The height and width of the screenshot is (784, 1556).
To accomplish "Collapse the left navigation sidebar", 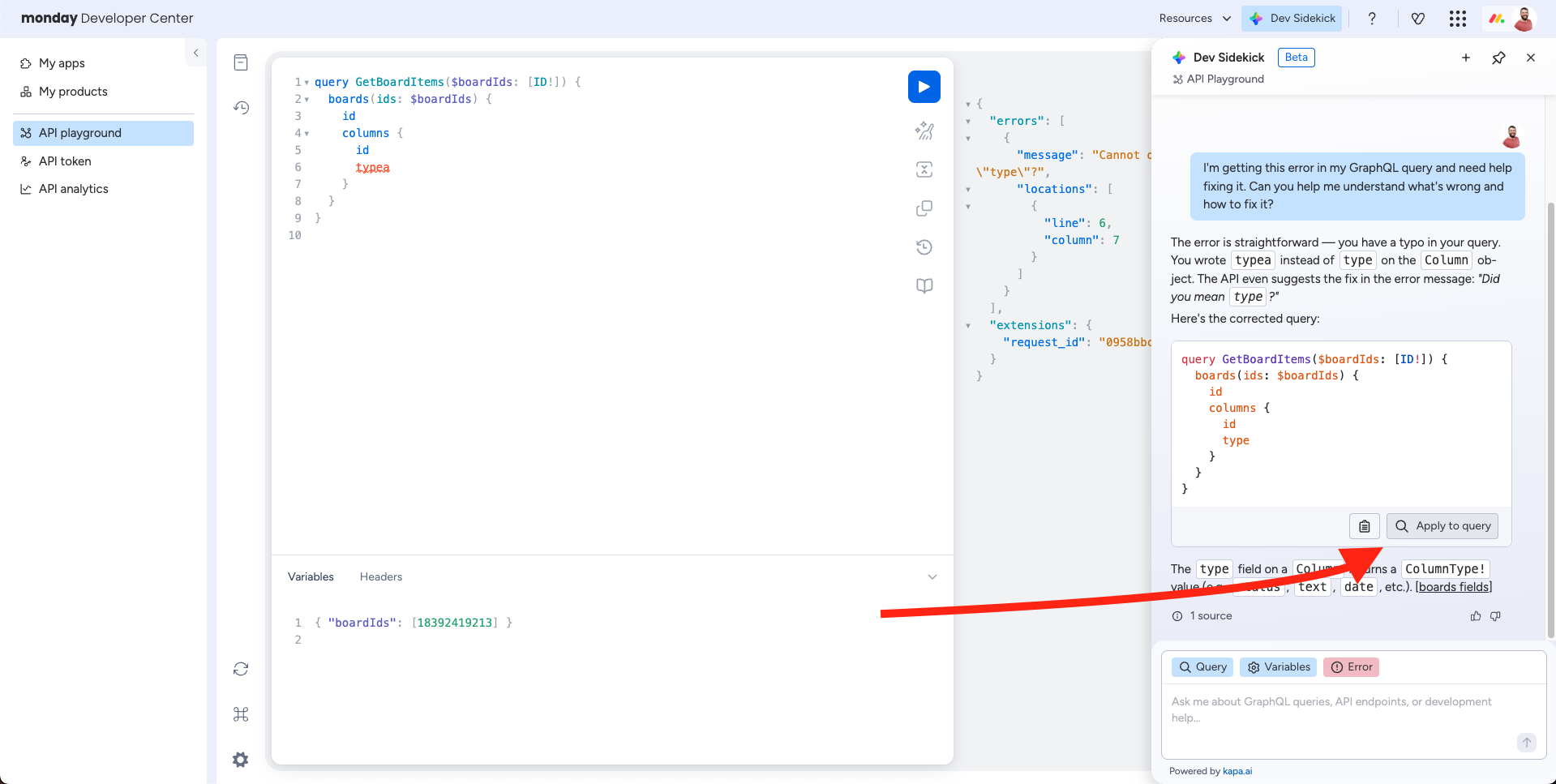I will click(195, 53).
